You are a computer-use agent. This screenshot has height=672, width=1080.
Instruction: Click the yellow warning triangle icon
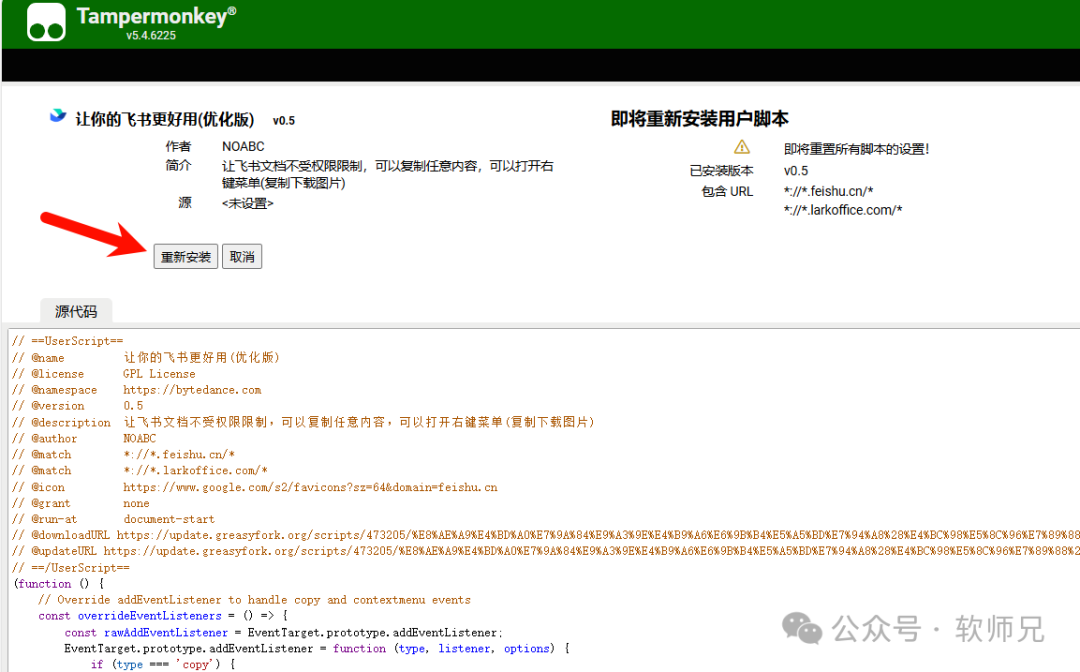coord(742,147)
